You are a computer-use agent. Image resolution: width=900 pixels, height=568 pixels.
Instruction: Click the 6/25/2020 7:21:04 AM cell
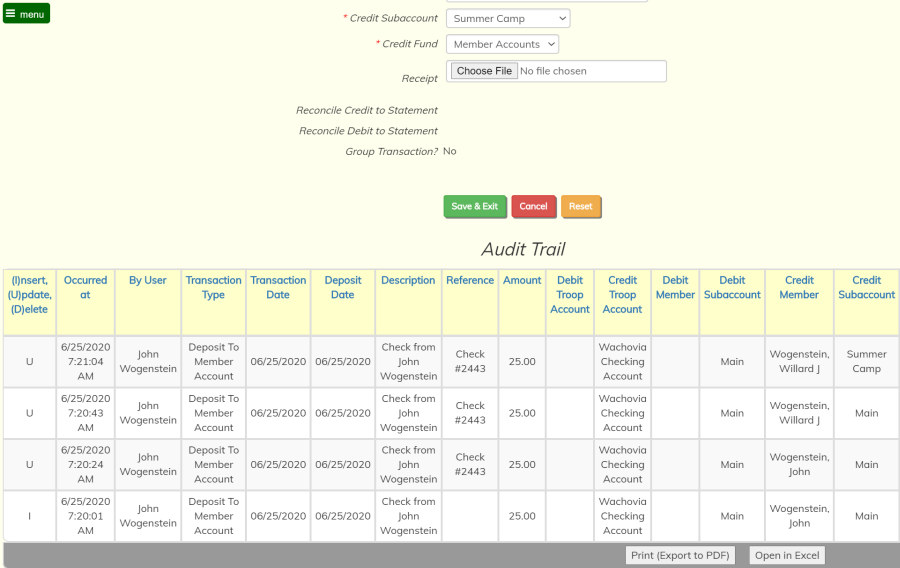click(86, 361)
